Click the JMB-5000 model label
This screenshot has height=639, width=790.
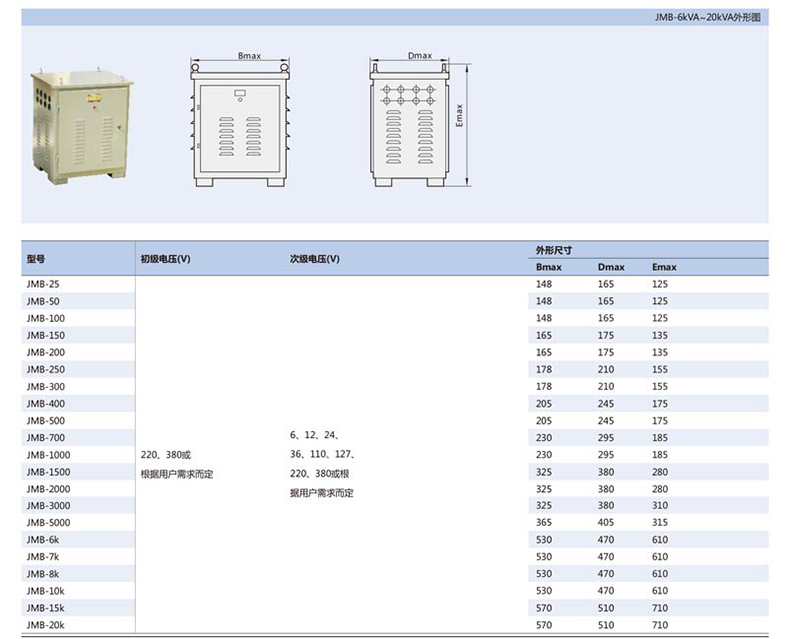[48, 523]
